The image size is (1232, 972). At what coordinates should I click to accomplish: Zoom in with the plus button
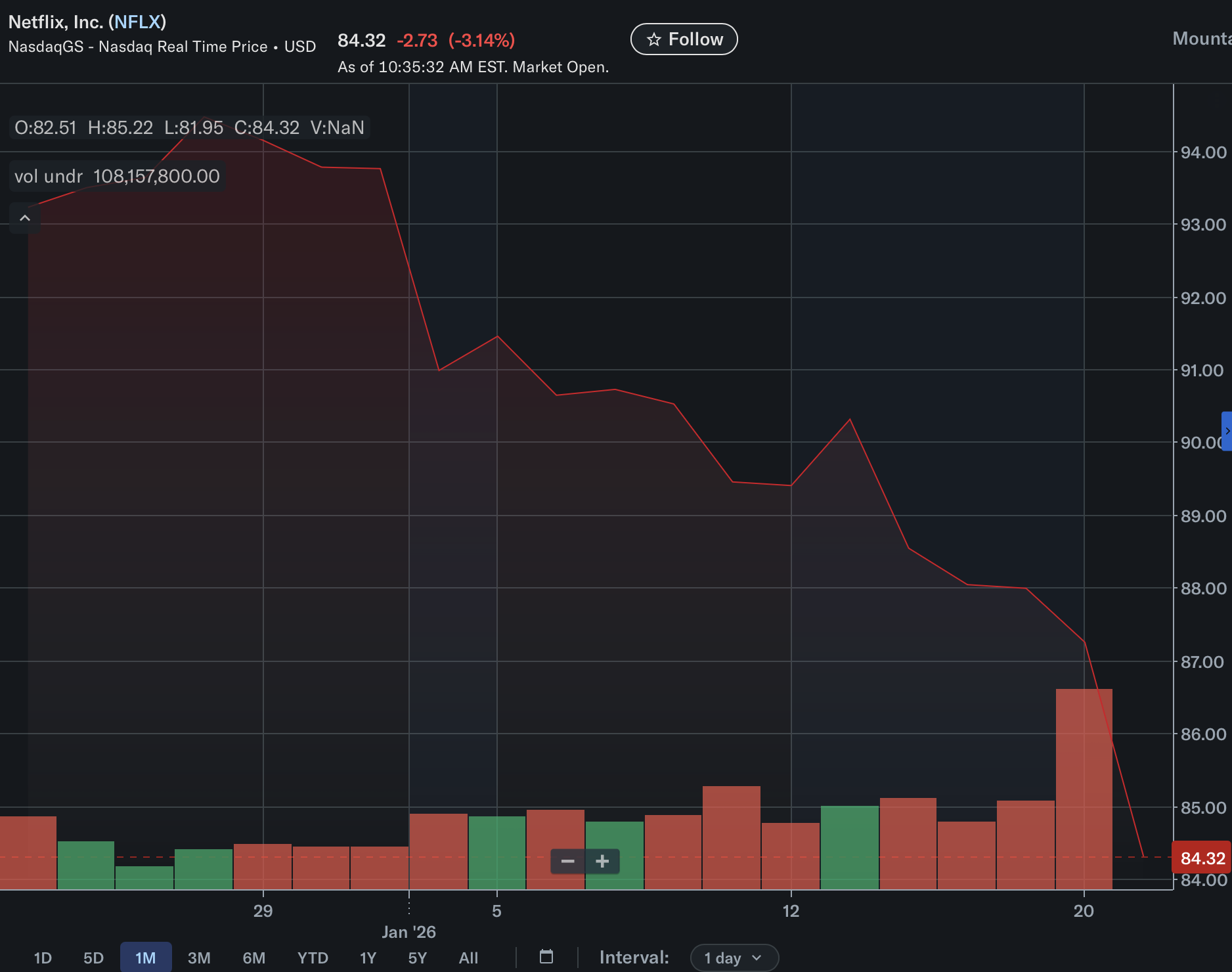click(x=602, y=861)
